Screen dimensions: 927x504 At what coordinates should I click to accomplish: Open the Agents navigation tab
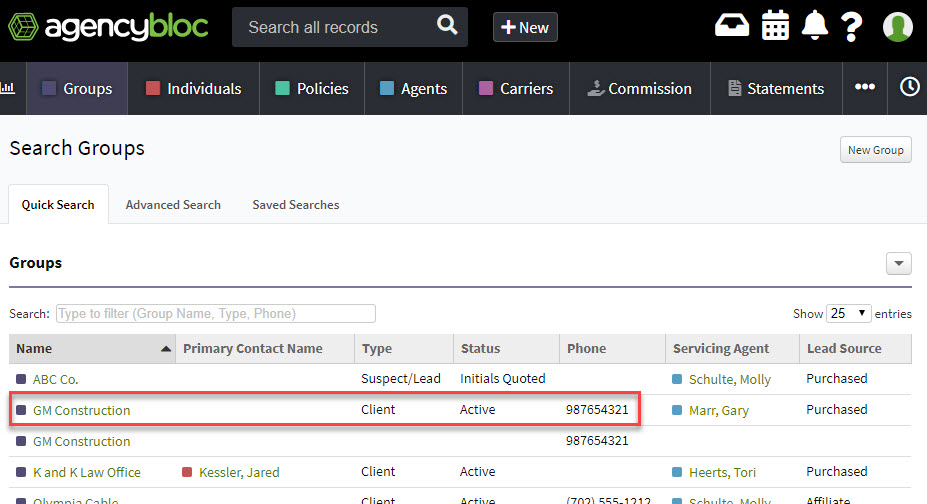413,89
